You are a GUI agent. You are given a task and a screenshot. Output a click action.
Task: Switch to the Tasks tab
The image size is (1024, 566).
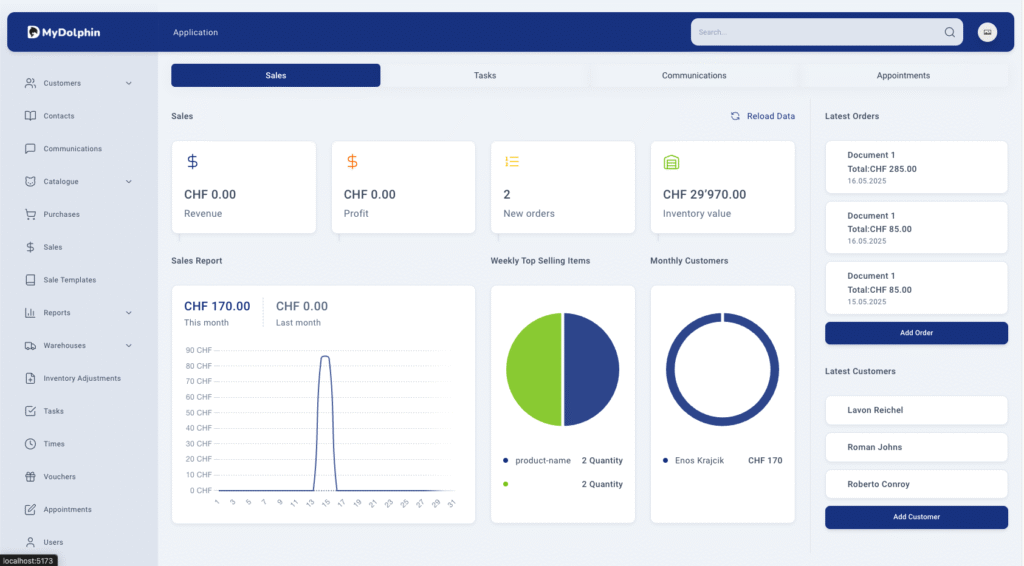pos(484,76)
